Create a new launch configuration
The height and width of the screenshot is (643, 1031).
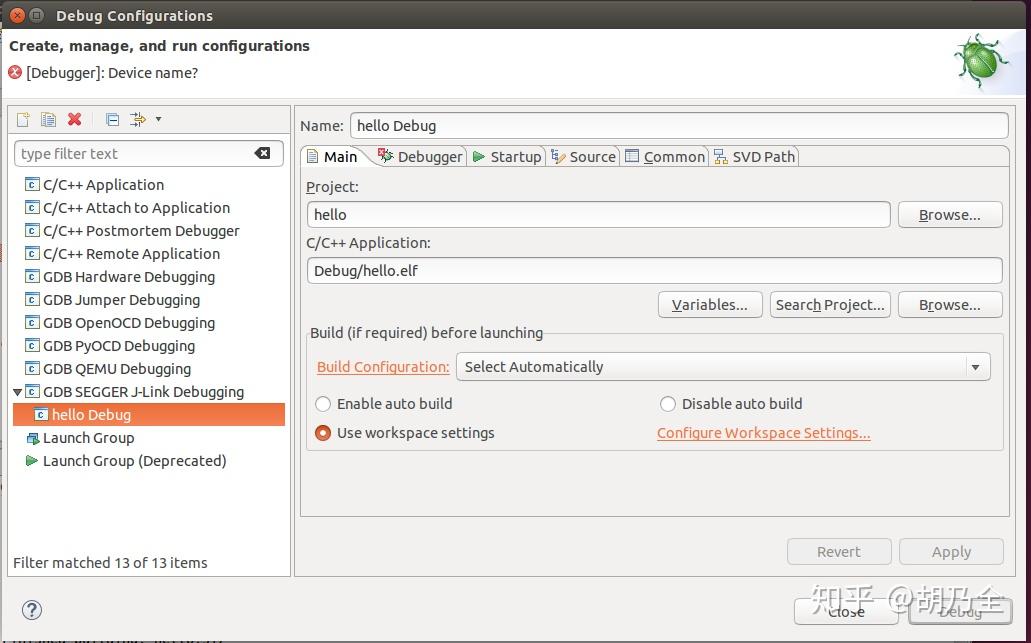pyautogui.click(x=22, y=119)
